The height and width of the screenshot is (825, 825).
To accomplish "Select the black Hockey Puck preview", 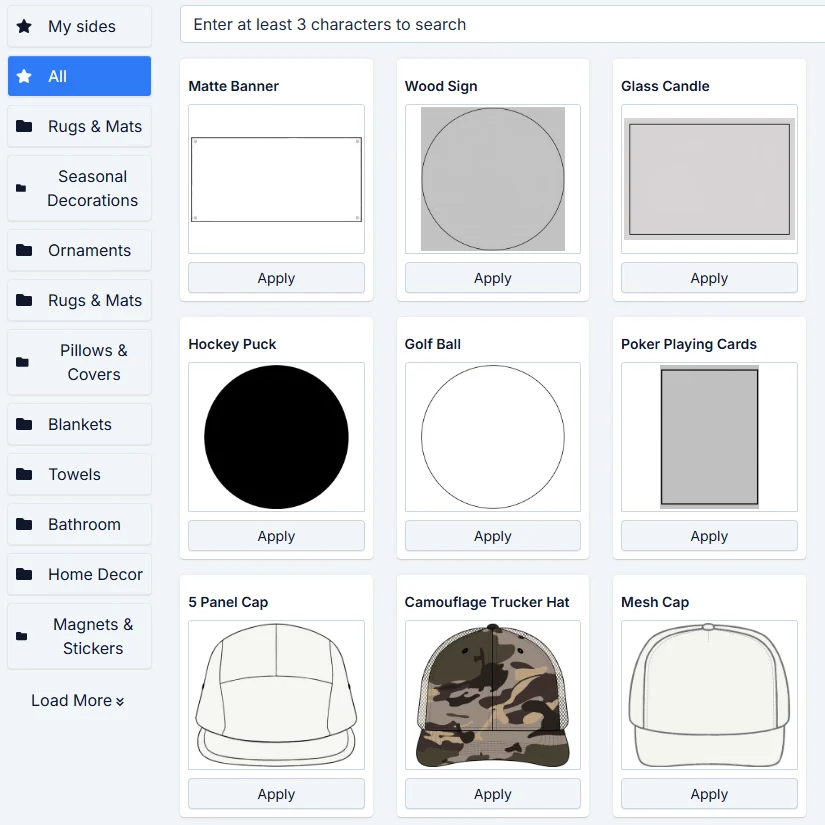I will point(276,437).
